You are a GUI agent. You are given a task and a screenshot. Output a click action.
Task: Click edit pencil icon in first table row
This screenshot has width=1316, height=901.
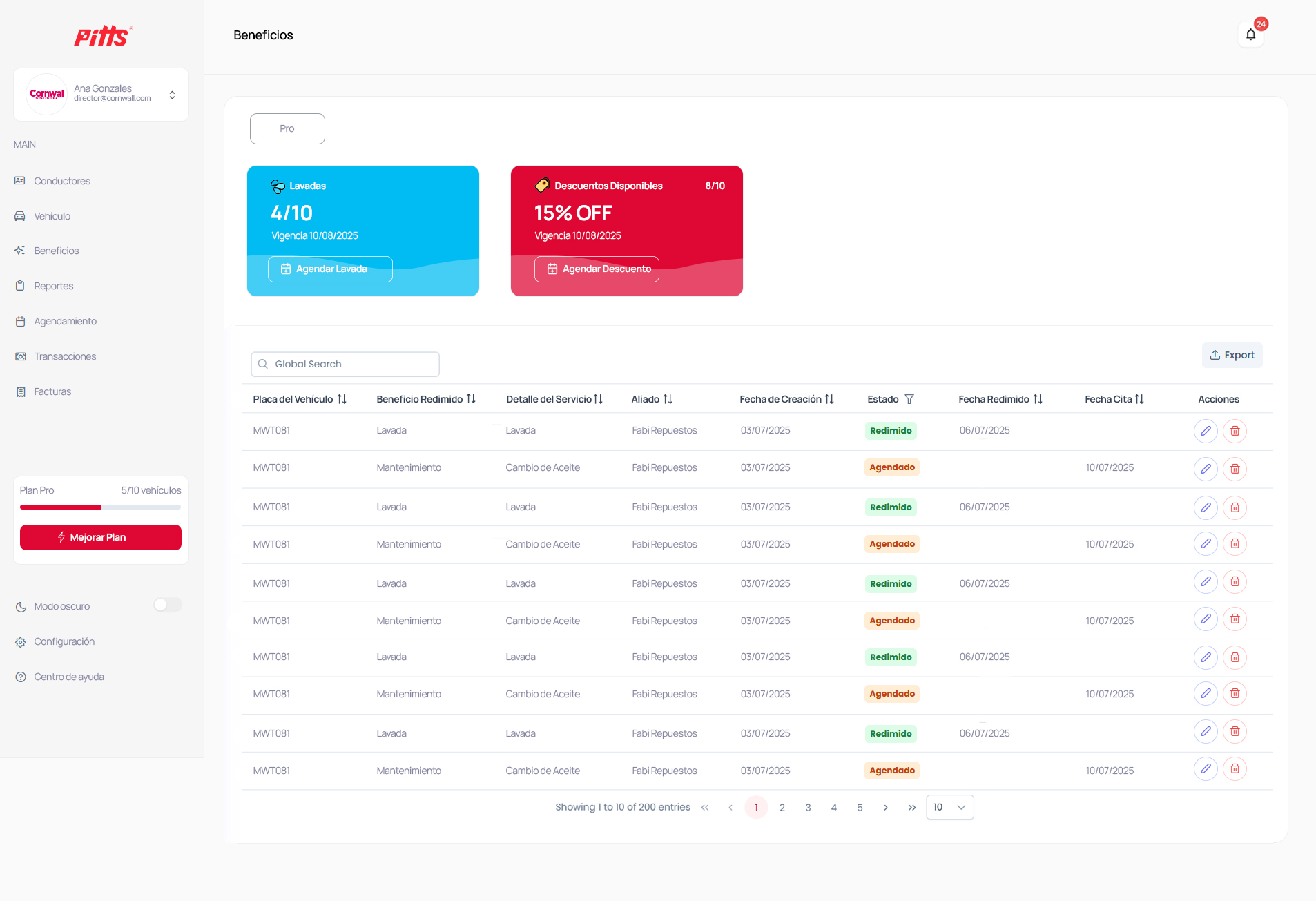point(1206,431)
